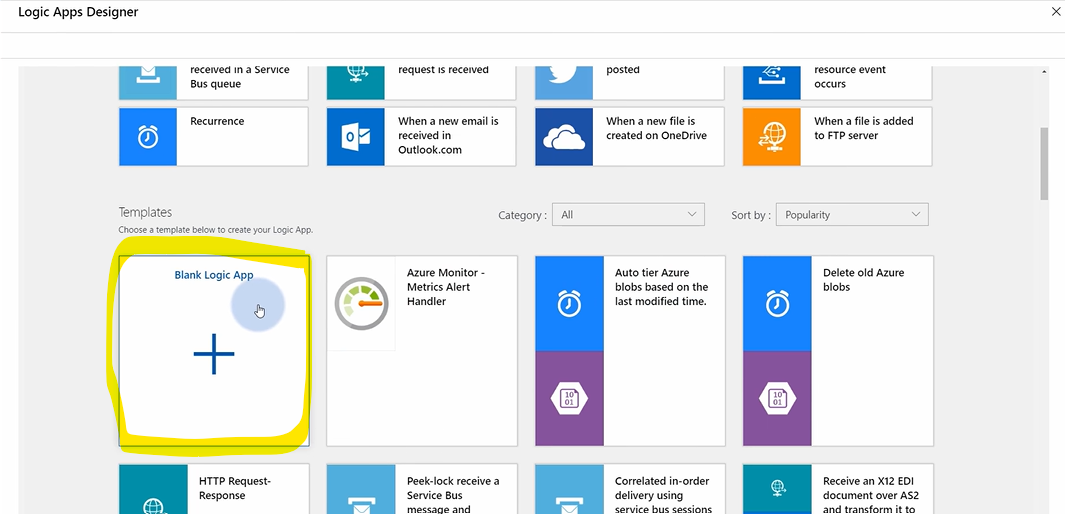Viewport: 1065px width, 514px height.
Task: Click the 'request is received' trigger text
Action: [x=443, y=69]
